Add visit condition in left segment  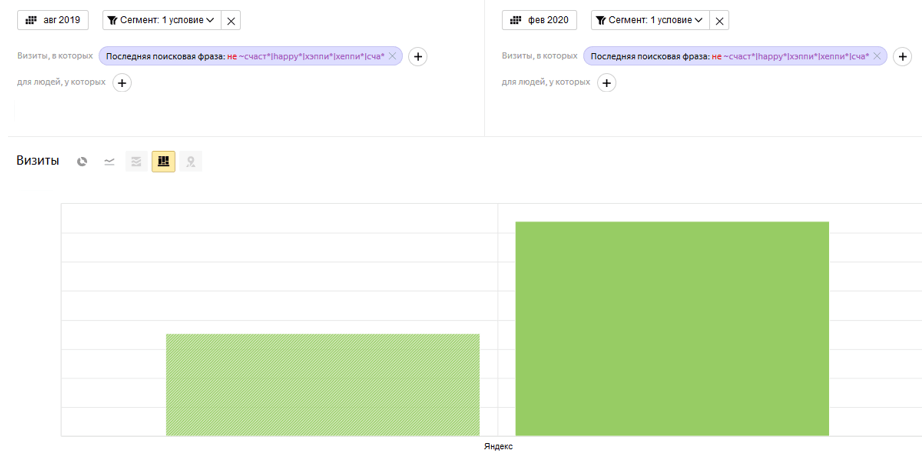coord(417,56)
